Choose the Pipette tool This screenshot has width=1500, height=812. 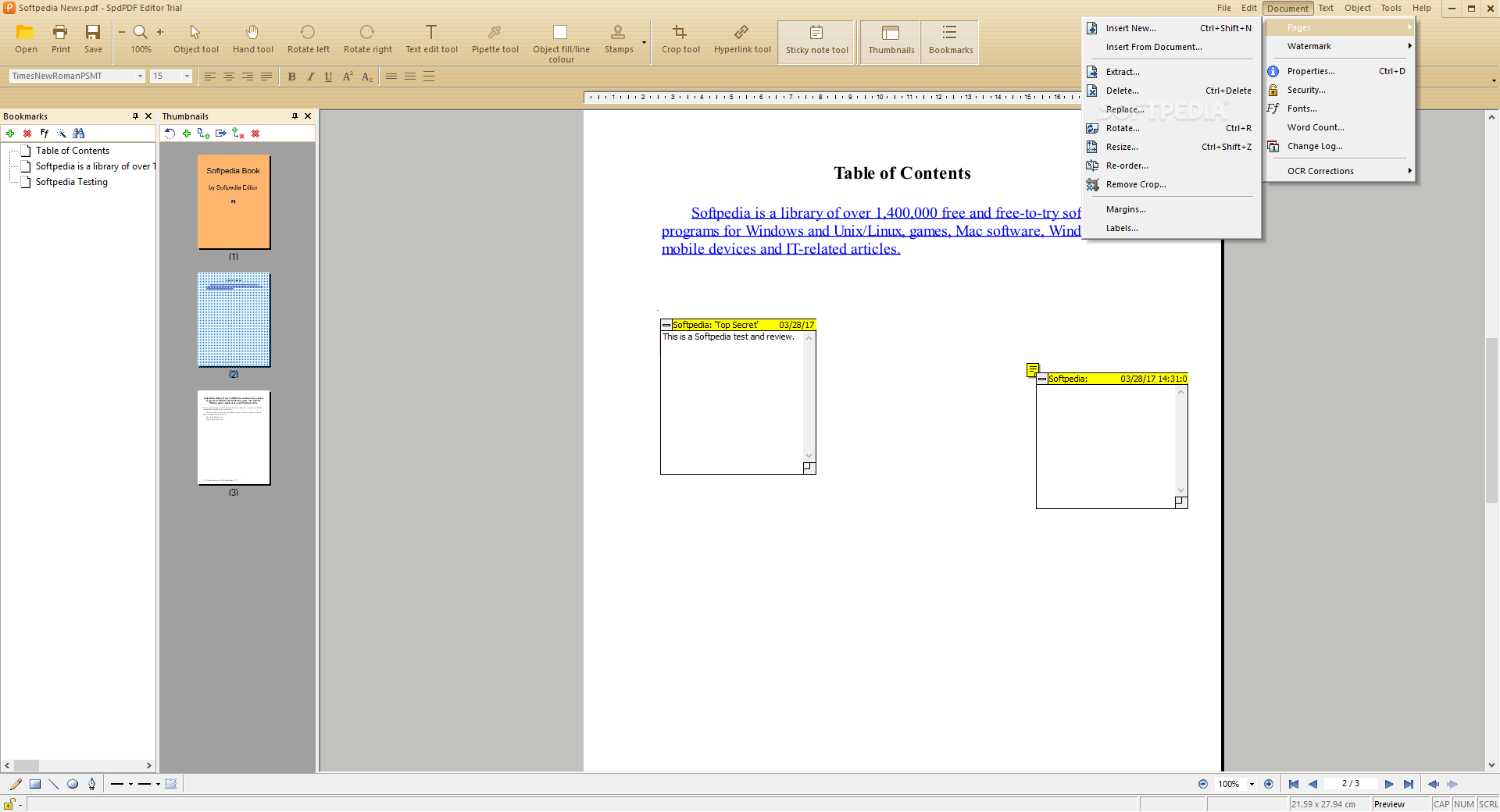click(x=495, y=40)
